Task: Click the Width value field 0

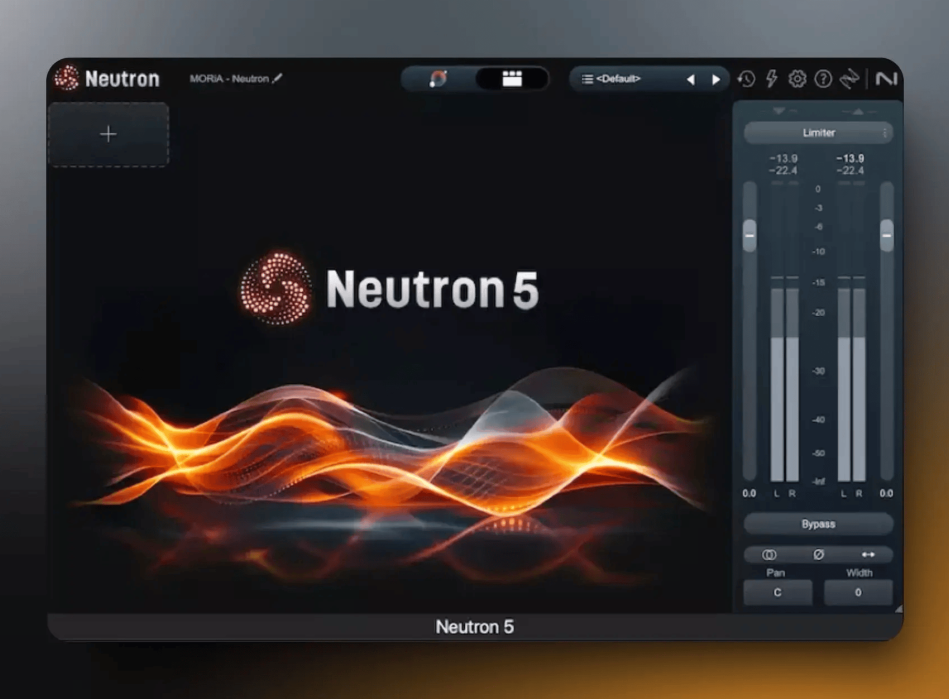Action: tap(858, 592)
